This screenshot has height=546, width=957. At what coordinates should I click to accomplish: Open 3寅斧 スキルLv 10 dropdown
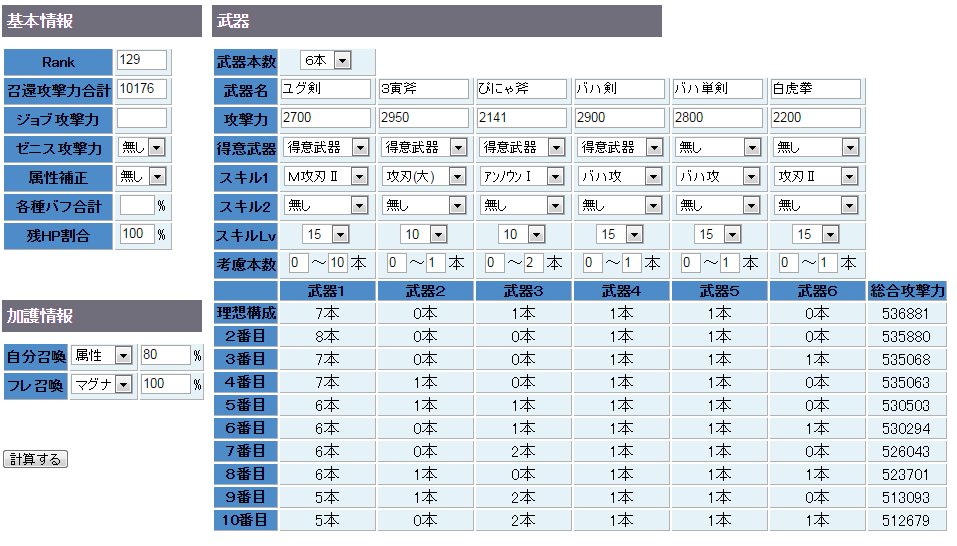click(x=424, y=234)
